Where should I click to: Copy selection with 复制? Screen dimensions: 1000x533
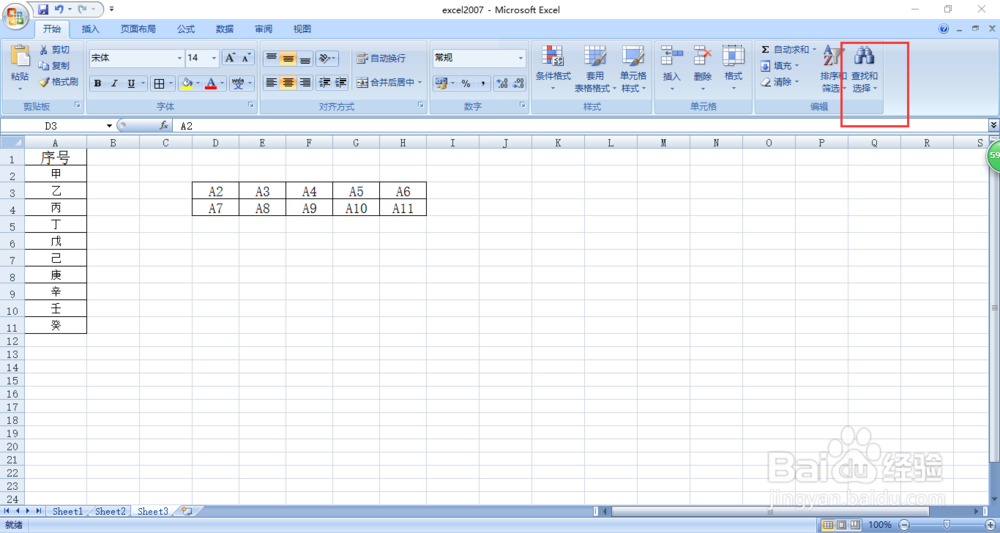pos(54,66)
